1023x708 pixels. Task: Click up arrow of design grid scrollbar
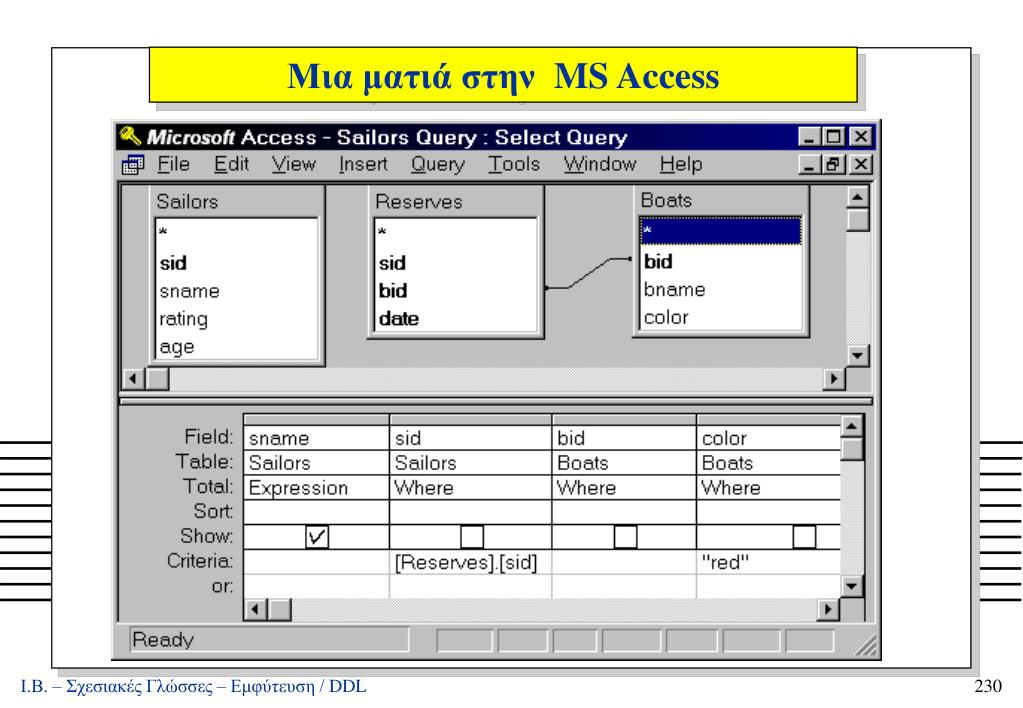point(851,427)
